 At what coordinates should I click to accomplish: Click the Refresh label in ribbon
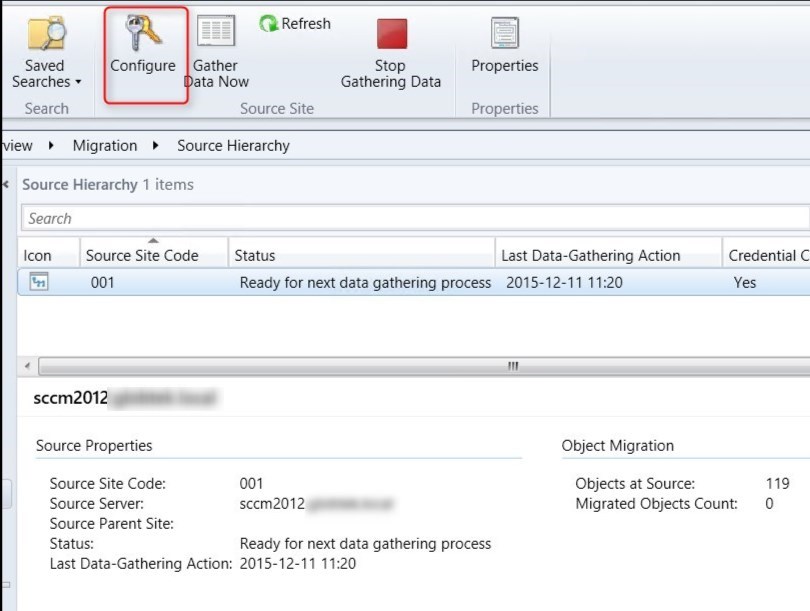(305, 24)
